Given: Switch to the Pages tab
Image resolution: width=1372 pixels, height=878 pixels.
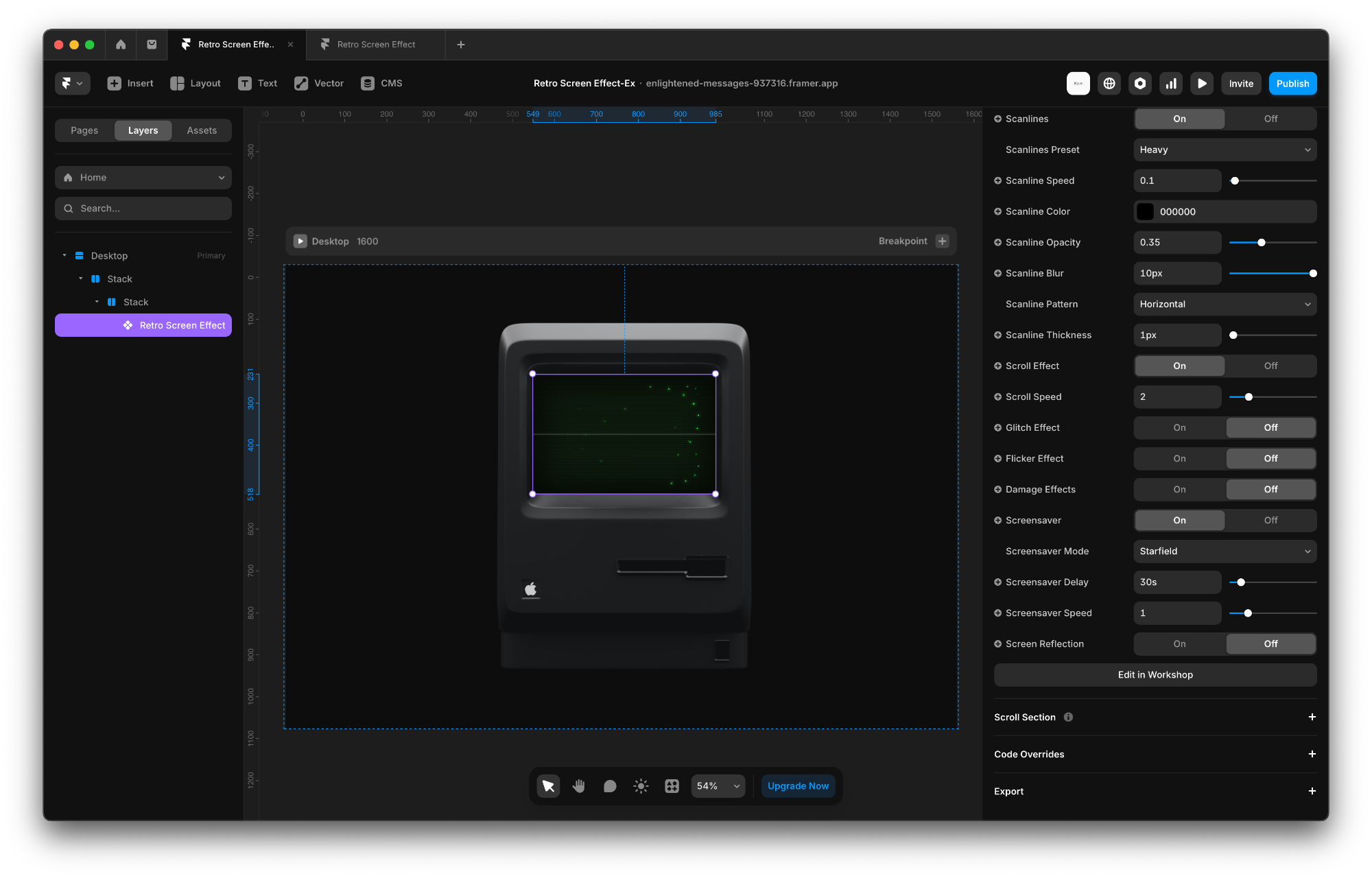Looking at the screenshot, I should (84, 130).
